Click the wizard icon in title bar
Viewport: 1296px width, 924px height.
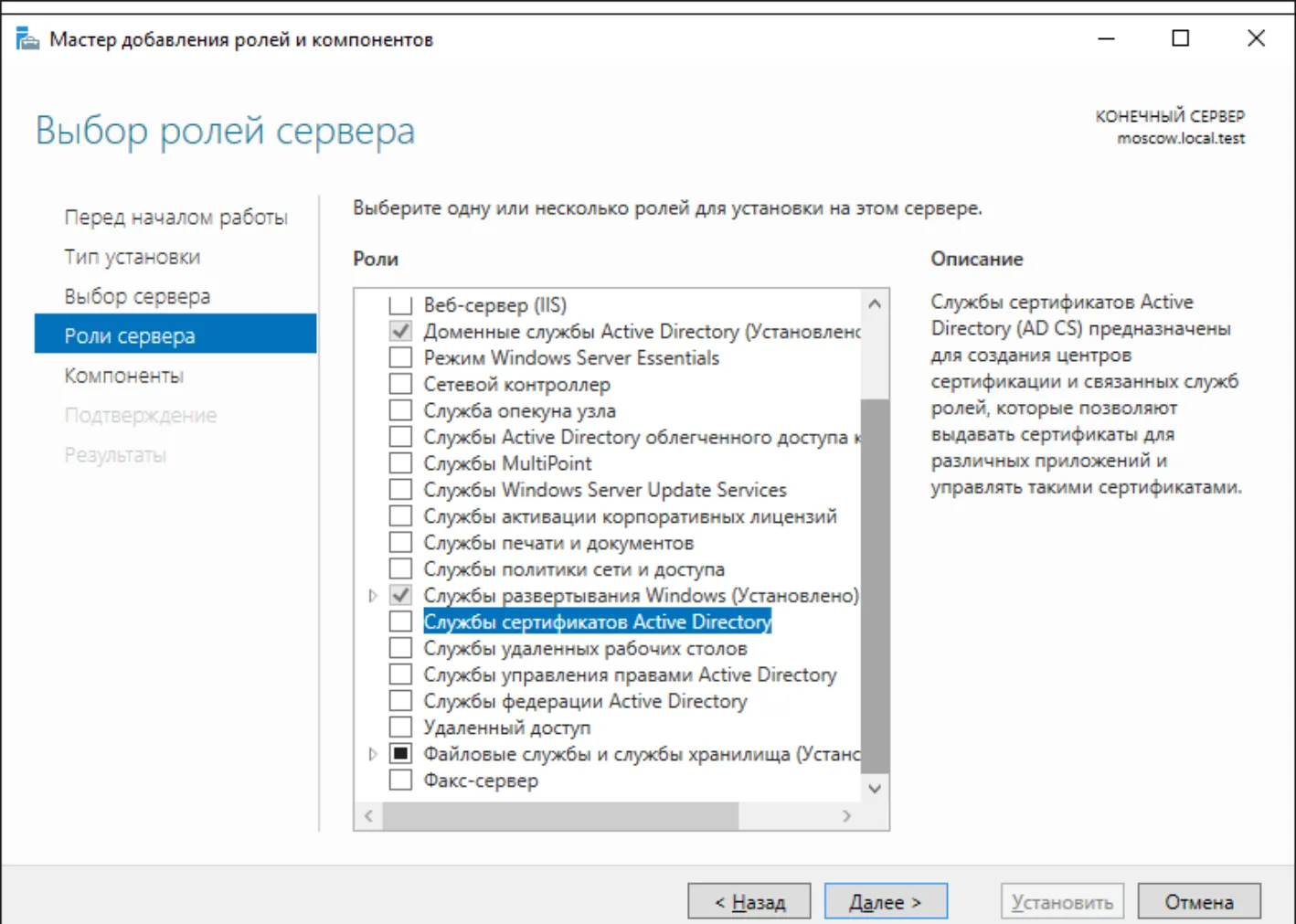(x=27, y=39)
